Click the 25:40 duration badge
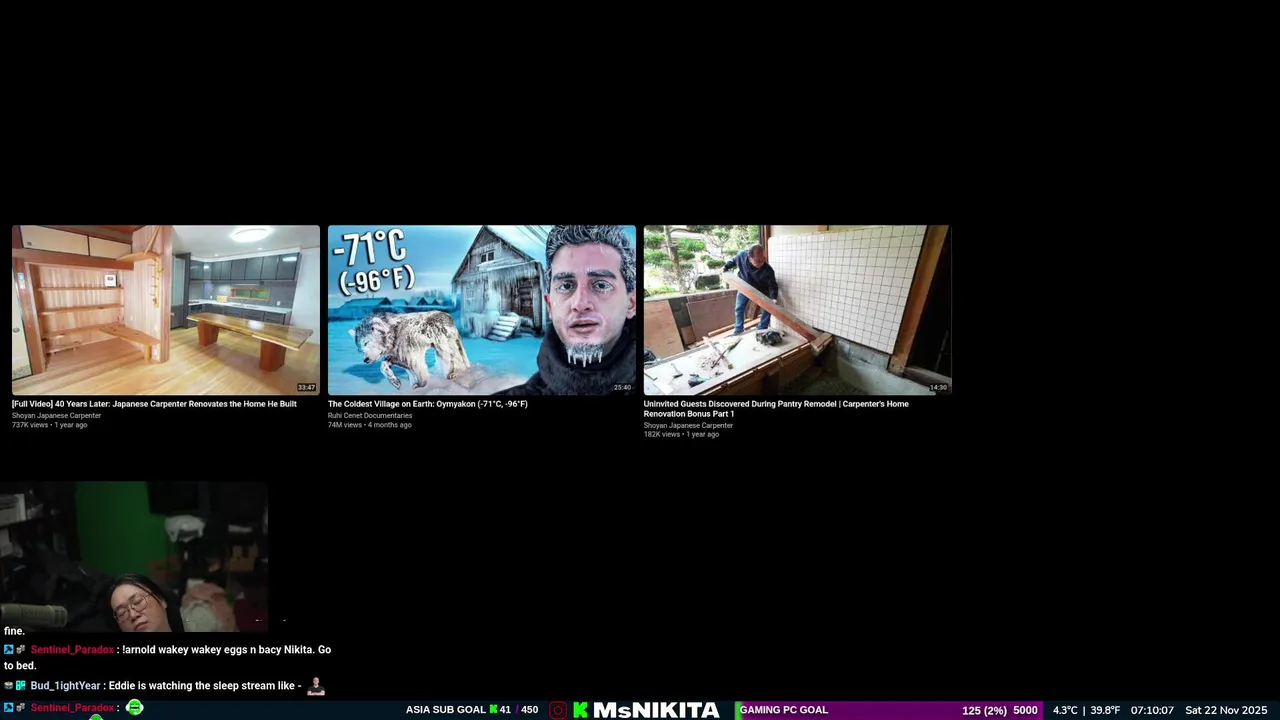The width and height of the screenshot is (1280, 720). (x=622, y=388)
